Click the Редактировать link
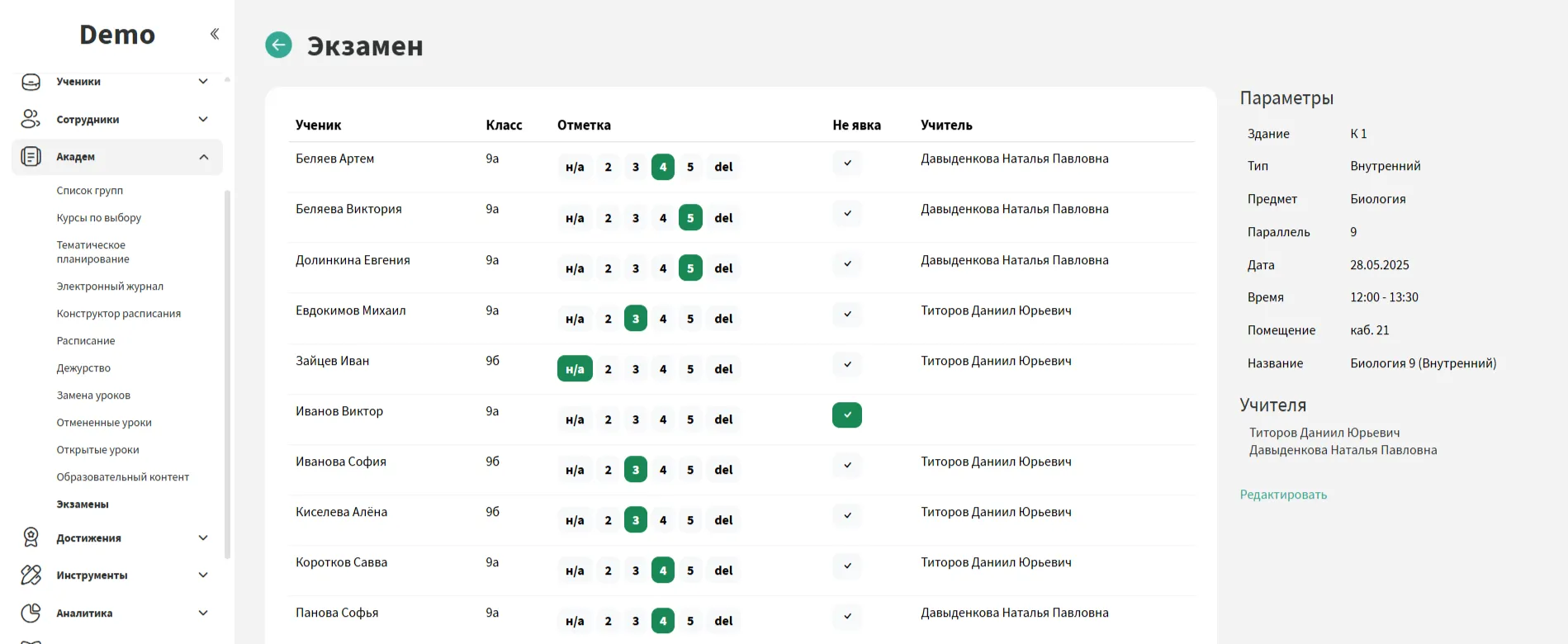Viewport: 1568px width, 644px height. pos(1283,495)
